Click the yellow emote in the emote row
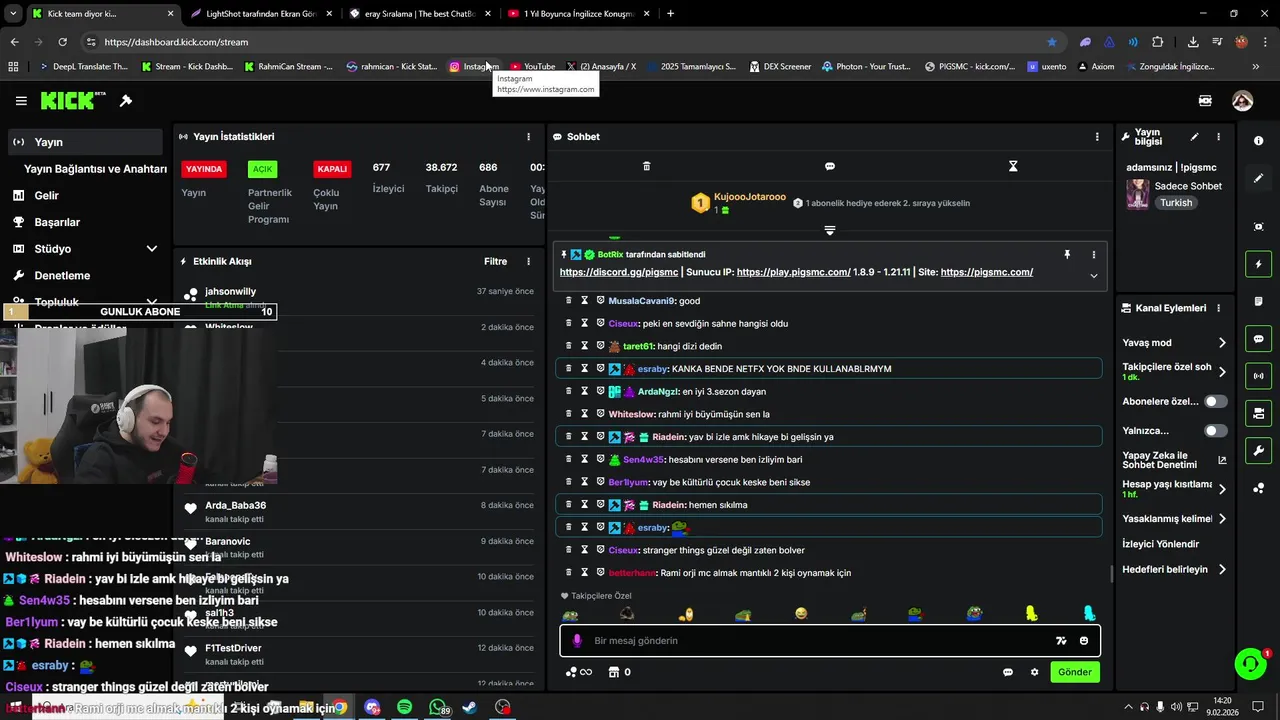Image resolution: width=1280 pixels, height=720 pixels. [x=1031, y=614]
